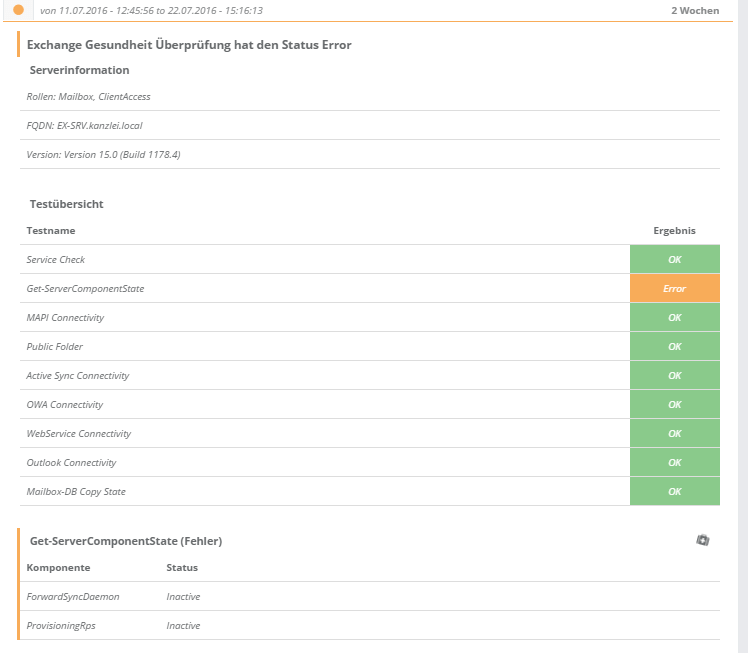Click the Outlook Connectivity test name
Viewport: 748px width, 653px height.
[x=71, y=462]
